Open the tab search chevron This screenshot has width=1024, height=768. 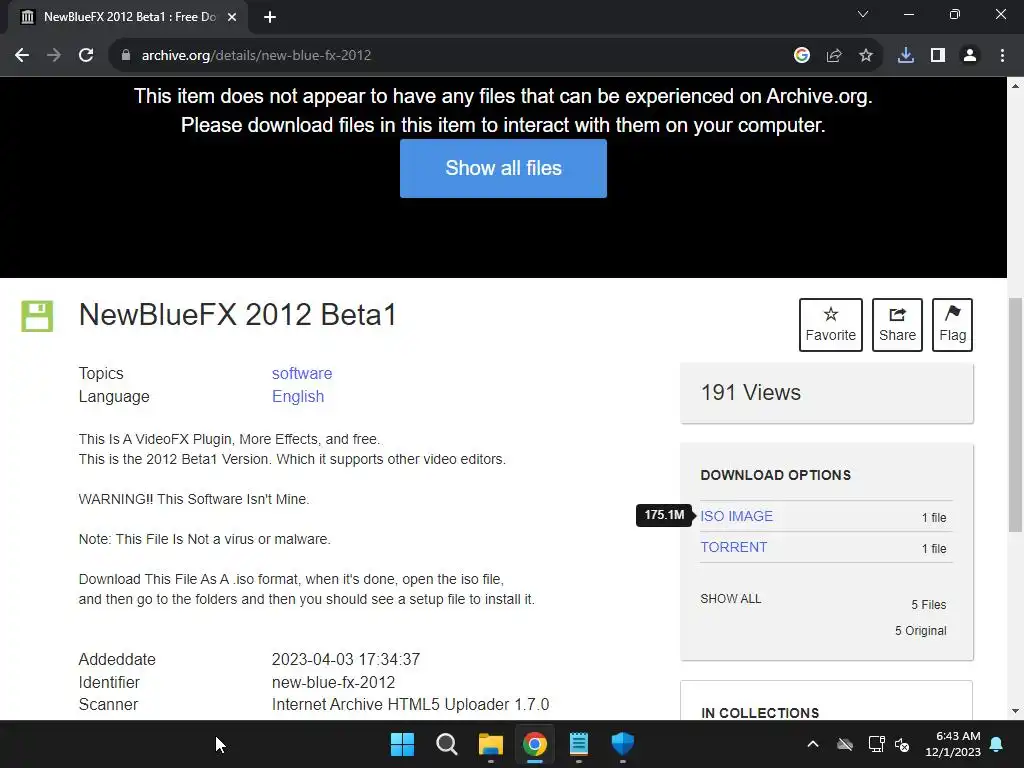[863, 14]
